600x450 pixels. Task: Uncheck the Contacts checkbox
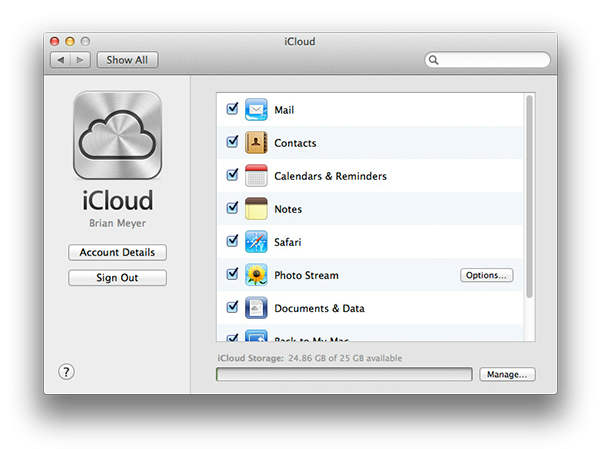point(232,142)
